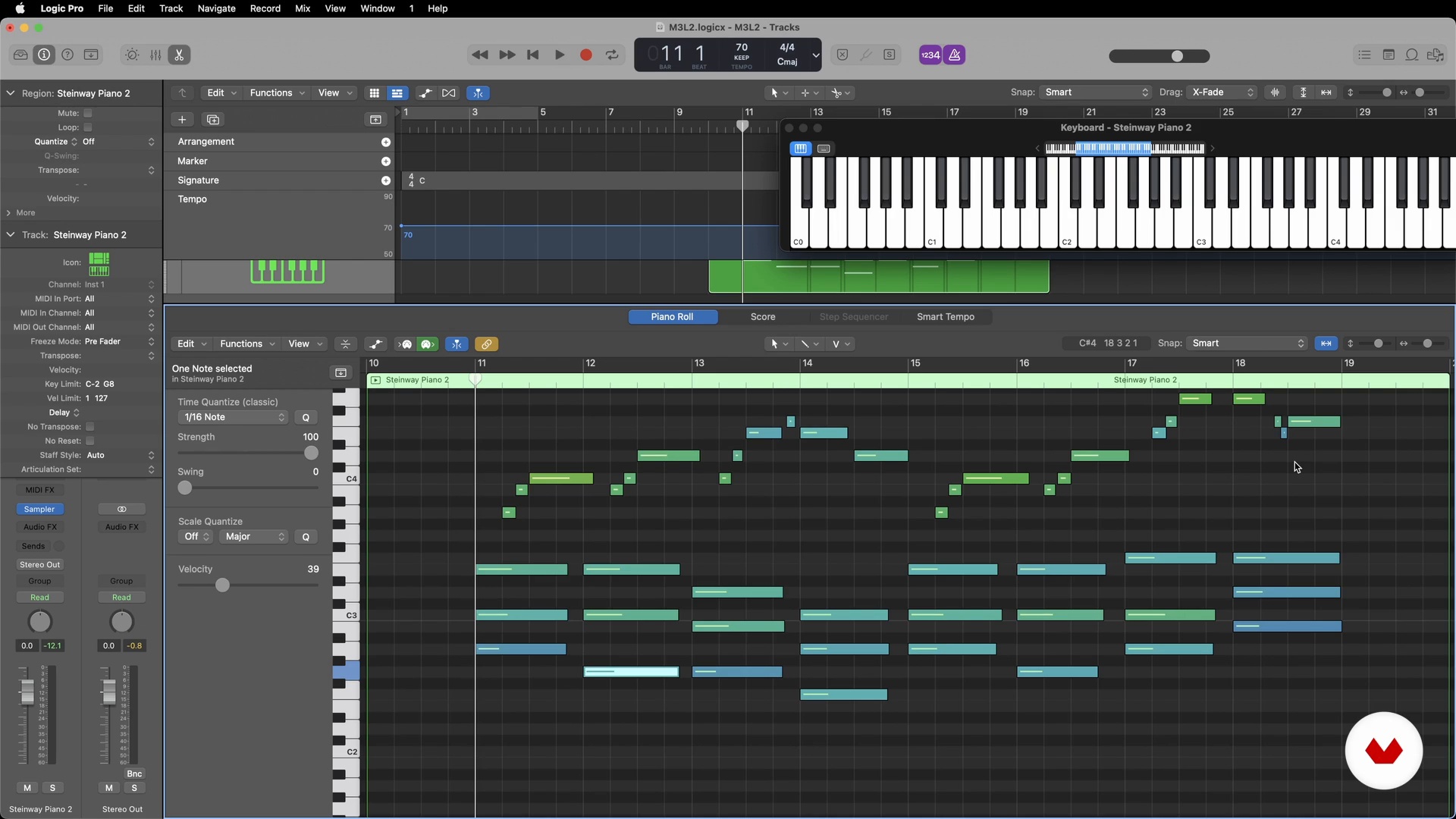Toggle Piano Roll automation icon
Viewport: 1456px width, 819px height.
(x=375, y=344)
